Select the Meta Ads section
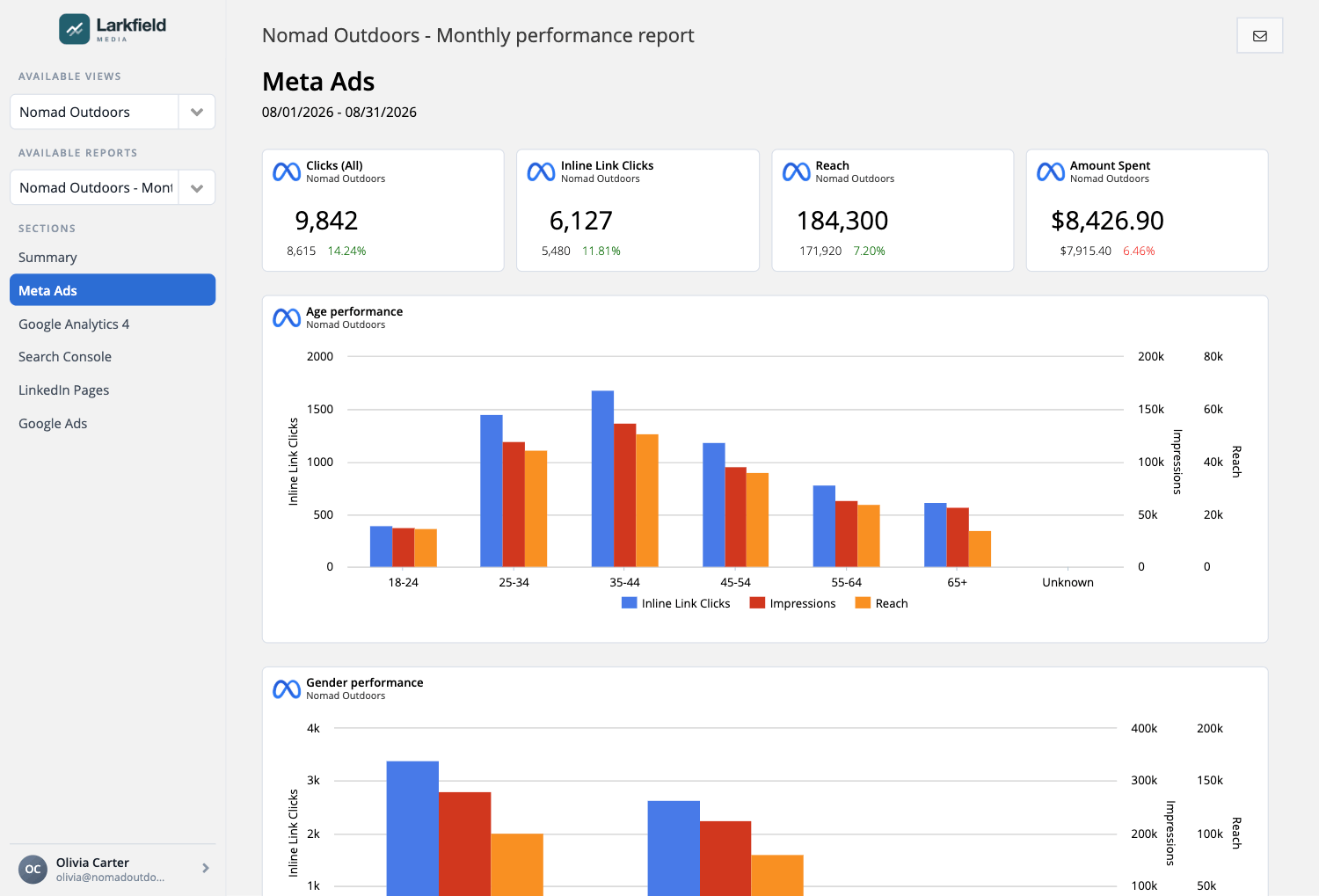 click(x=113, y=290)
